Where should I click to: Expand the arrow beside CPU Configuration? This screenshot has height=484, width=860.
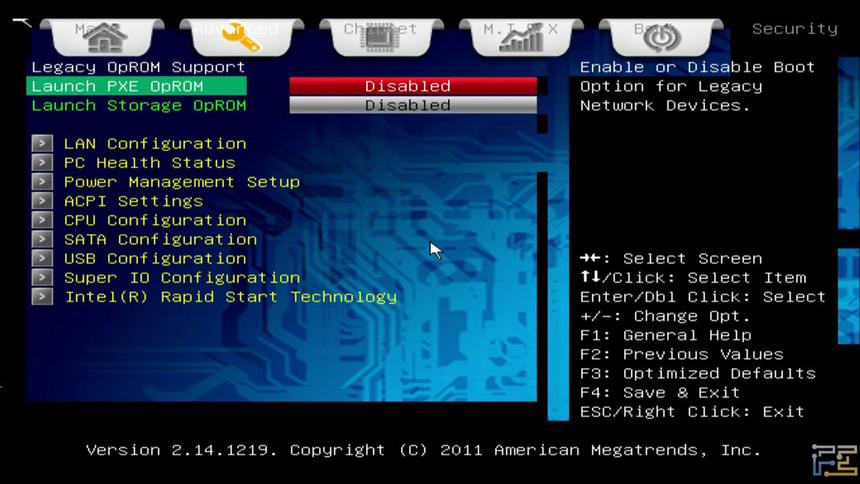(x=42, y=220)
